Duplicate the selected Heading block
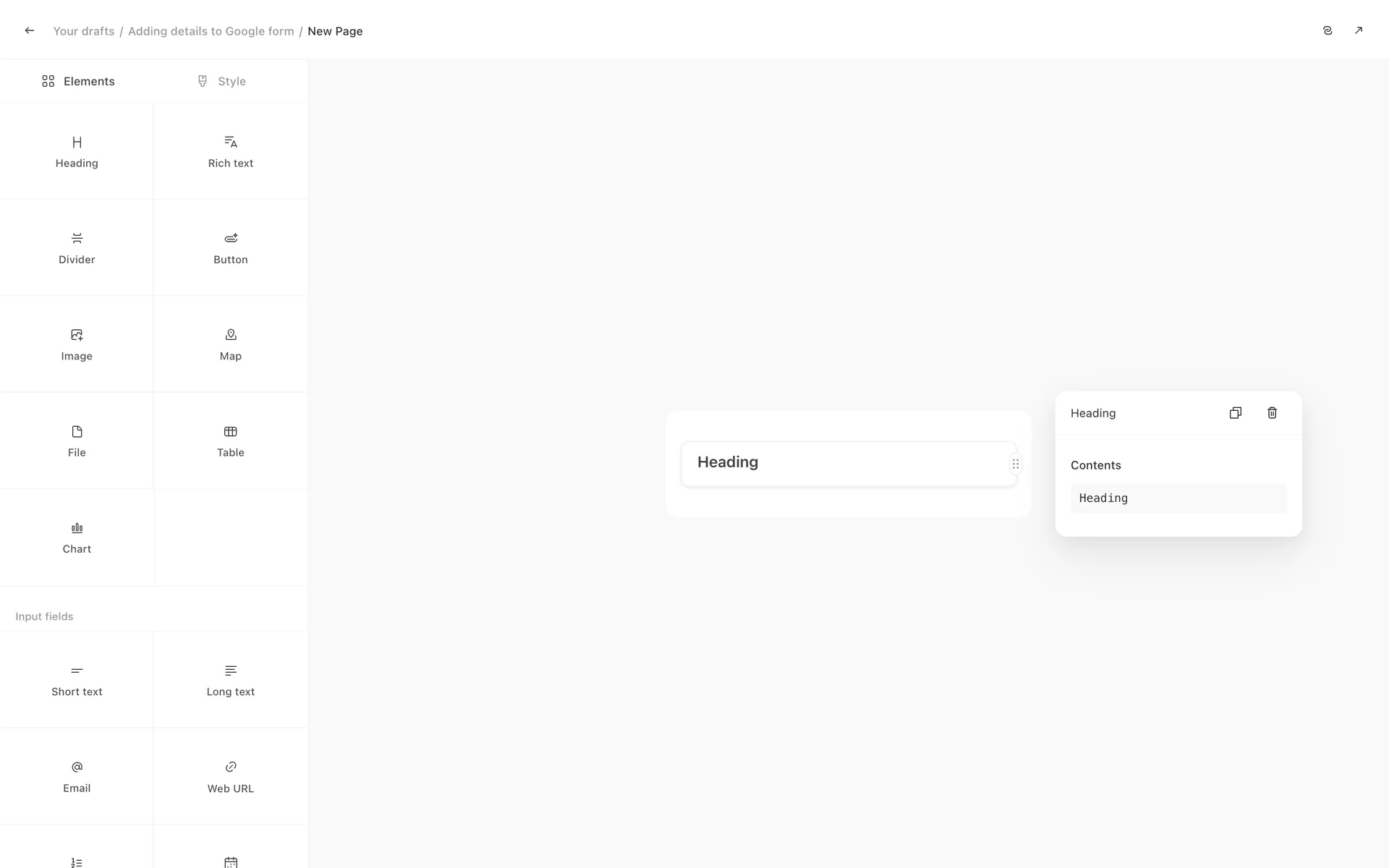Screen dimensions: 1389x868 1235,413
